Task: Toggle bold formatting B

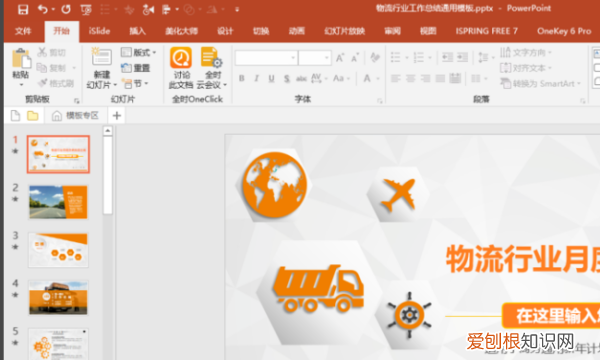Action: (242, 78)
